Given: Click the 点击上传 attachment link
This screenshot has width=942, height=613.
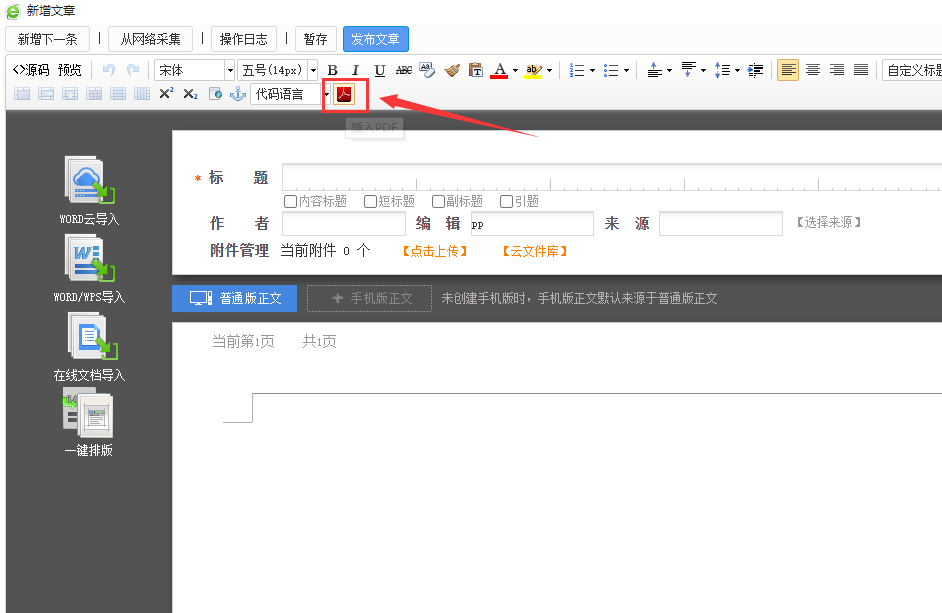Looking at the screenshot, I should click(434, 251).
